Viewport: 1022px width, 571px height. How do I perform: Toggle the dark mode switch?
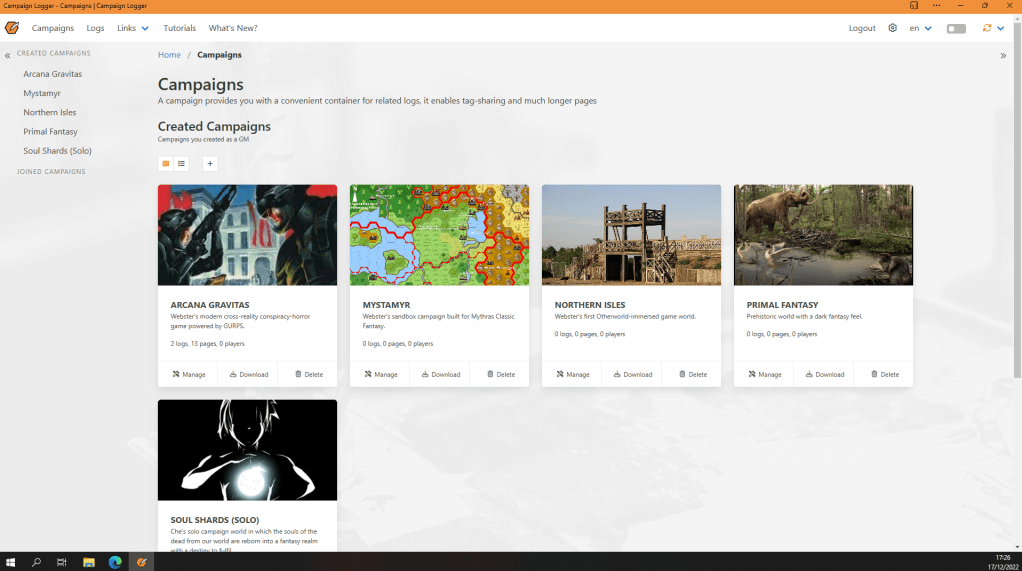(956, 28)
